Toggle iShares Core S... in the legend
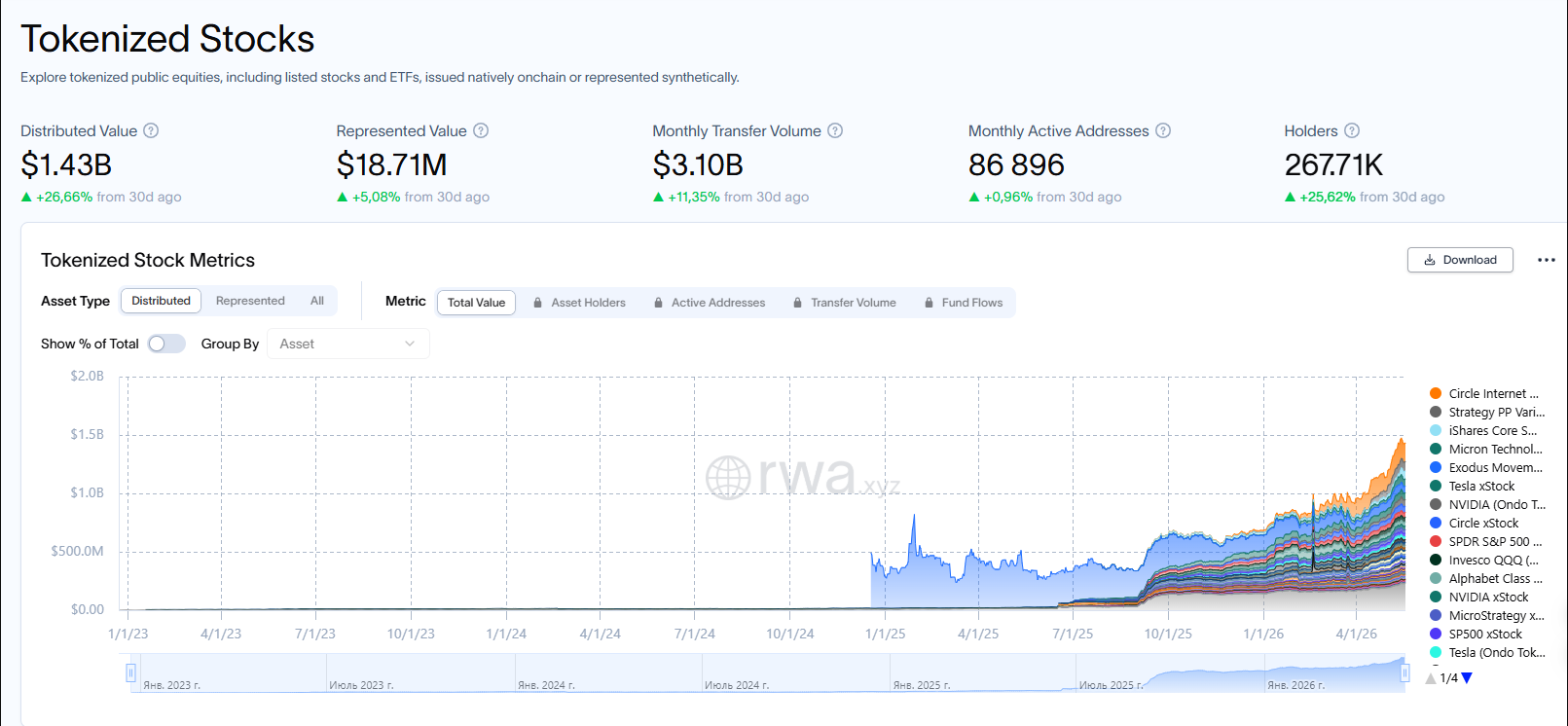1568x726 pixels. (1483, 430)
